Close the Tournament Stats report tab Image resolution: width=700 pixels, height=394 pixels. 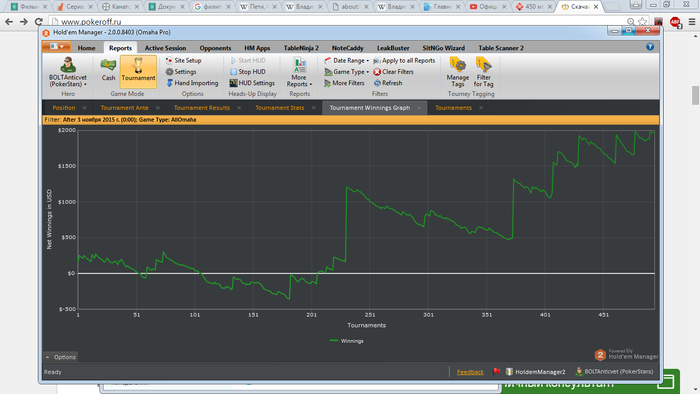coord(313,108)
